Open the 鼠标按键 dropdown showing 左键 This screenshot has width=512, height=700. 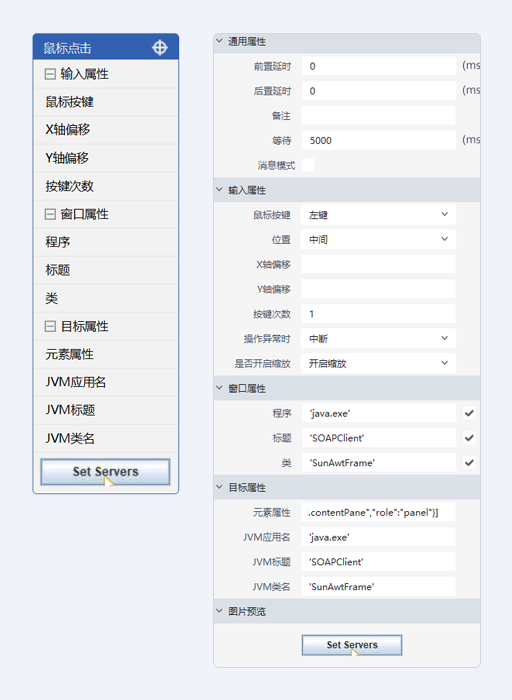[379, 215]
